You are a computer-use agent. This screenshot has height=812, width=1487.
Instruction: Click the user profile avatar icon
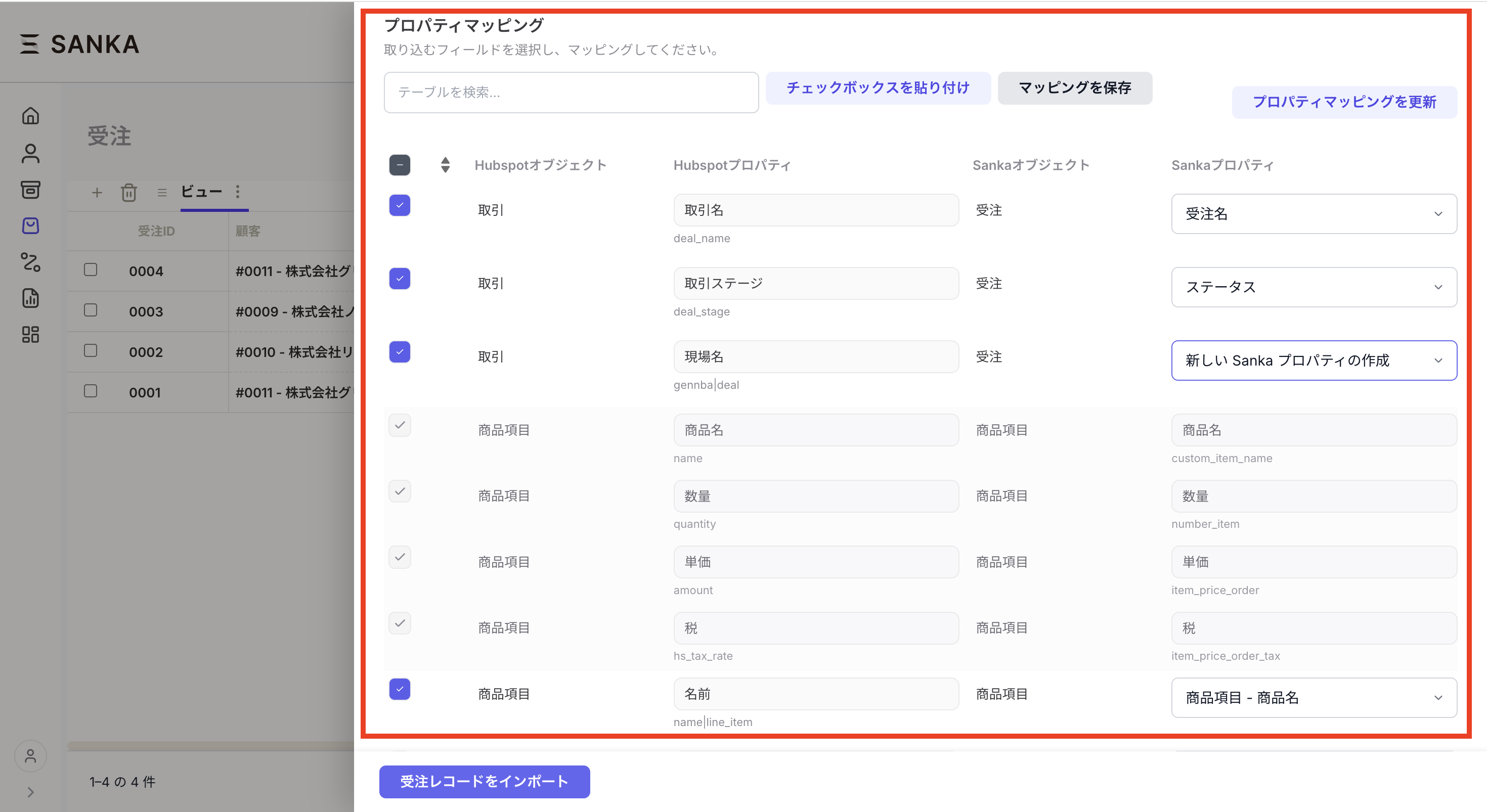click(30, 756)
